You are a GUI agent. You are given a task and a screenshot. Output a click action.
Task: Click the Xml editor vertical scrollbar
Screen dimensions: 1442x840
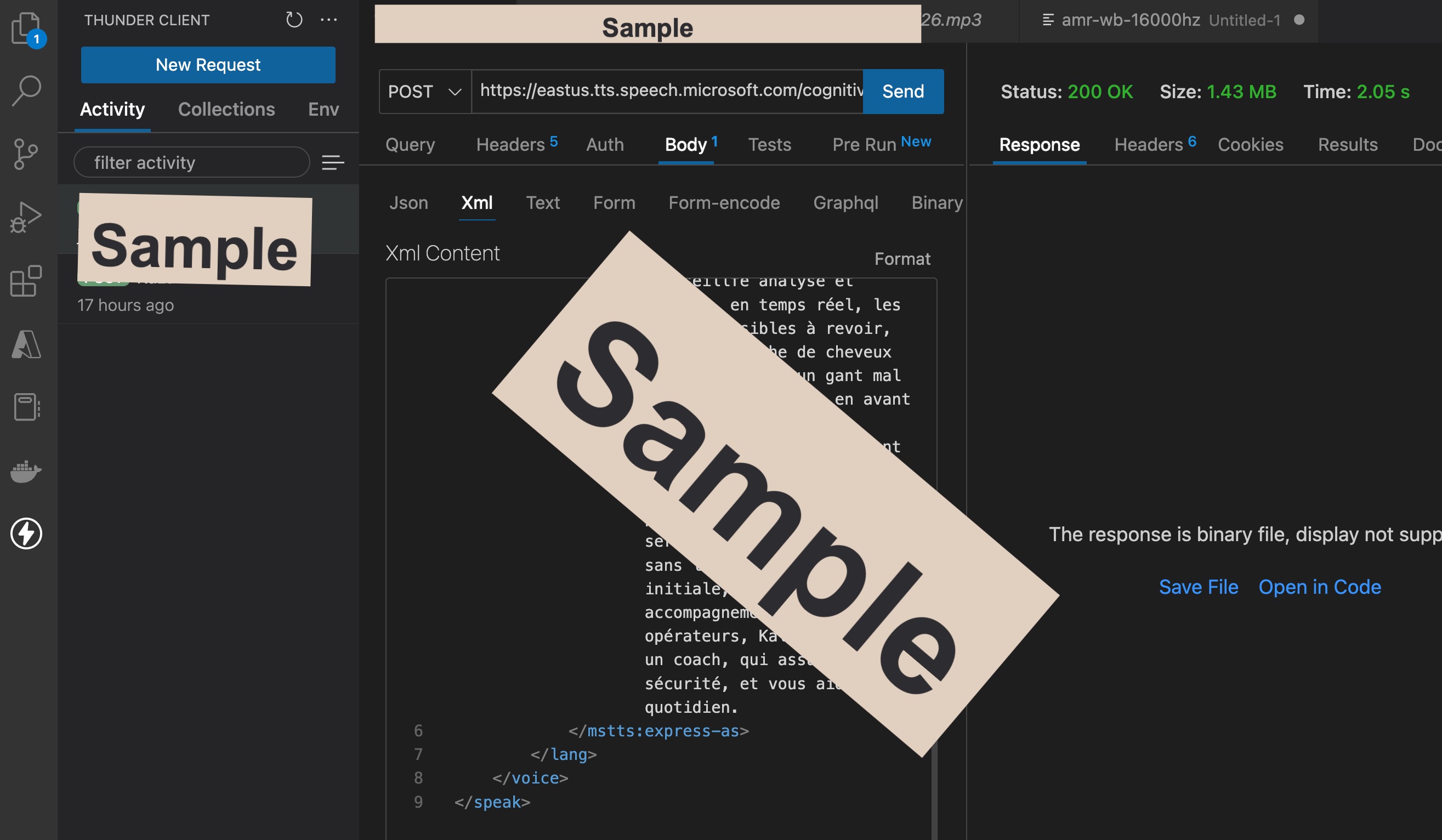(x=934, y=790)
